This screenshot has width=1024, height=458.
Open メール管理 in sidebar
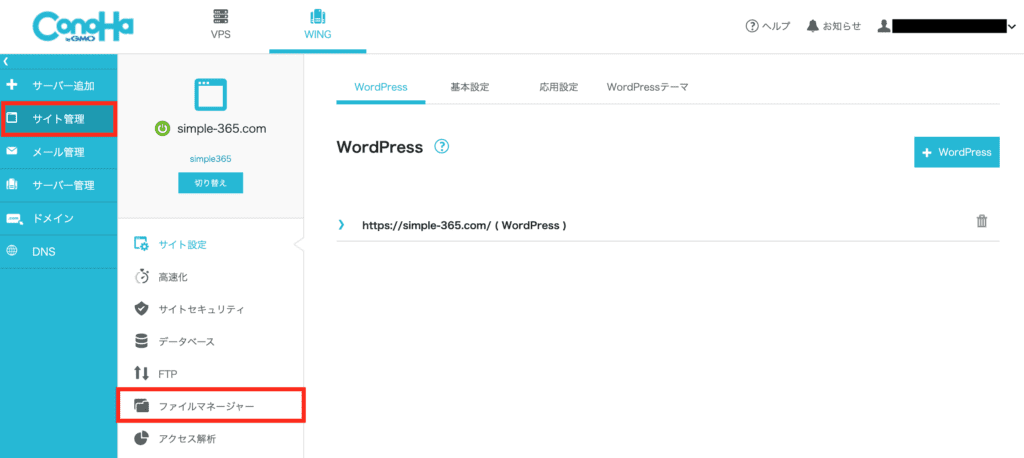coord(59,152)
